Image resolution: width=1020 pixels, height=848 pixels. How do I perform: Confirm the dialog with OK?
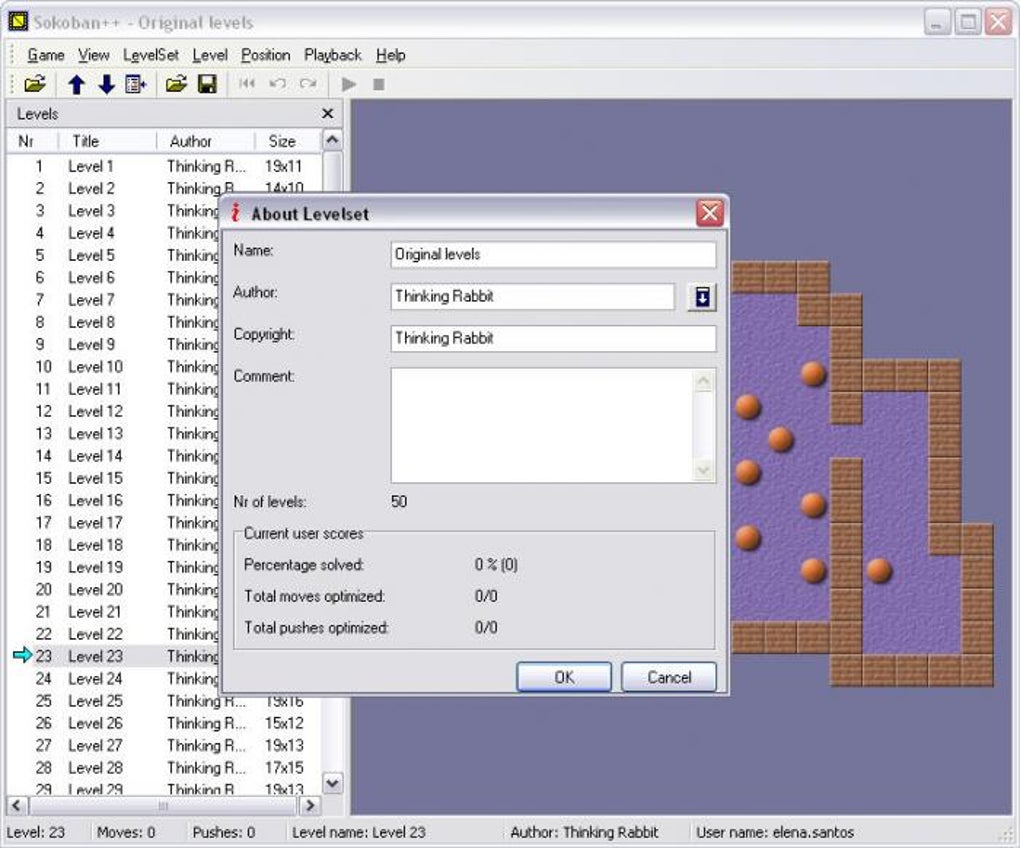(564, 677)
